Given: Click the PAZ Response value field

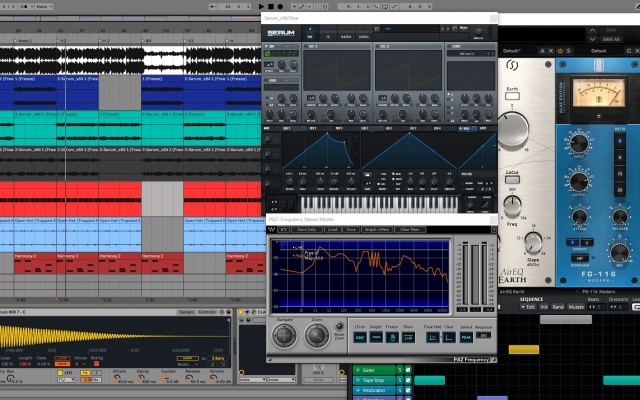Looking at the screenshot, I should (x=483, y=336).
